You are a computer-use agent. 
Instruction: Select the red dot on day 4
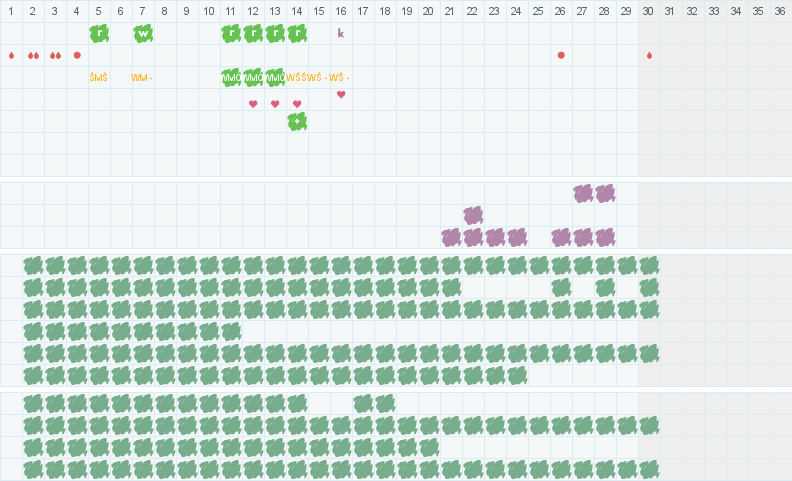tap(77, 55)
